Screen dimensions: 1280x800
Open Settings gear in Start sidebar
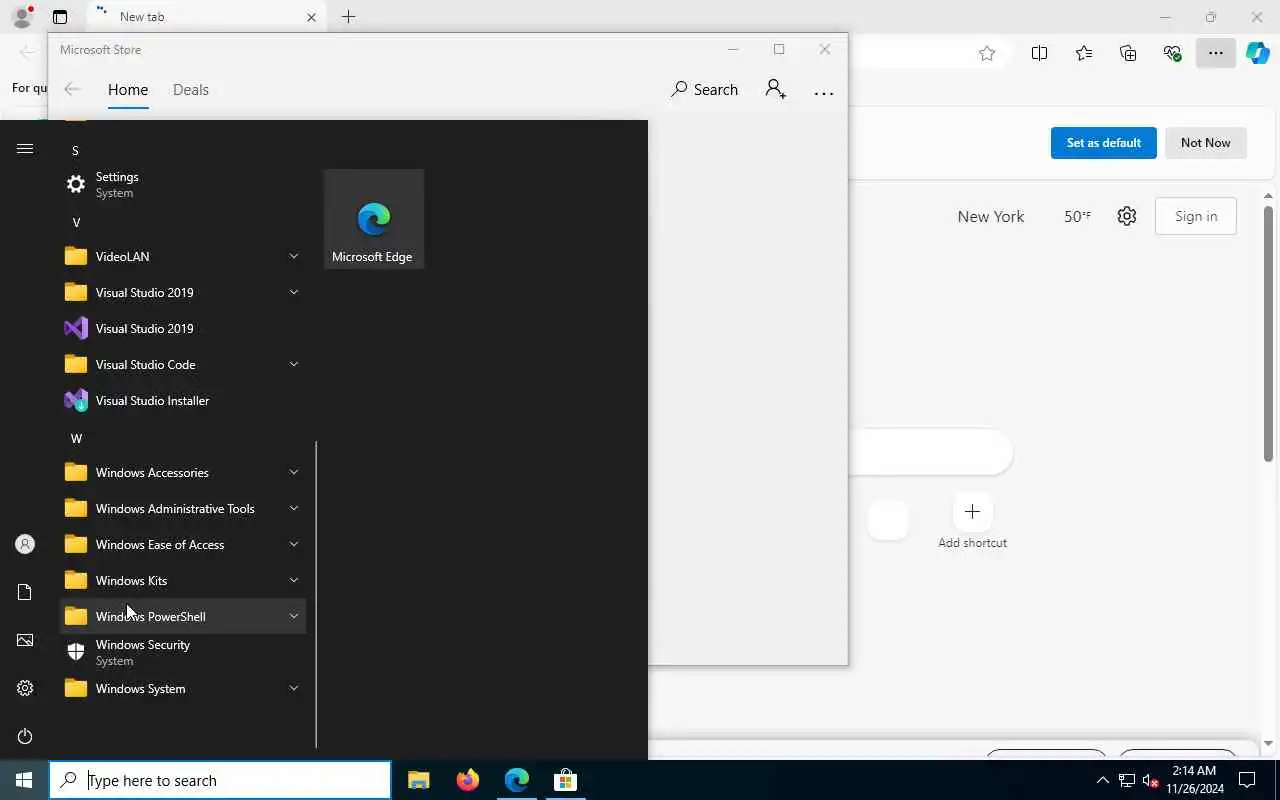coord(25,688)
